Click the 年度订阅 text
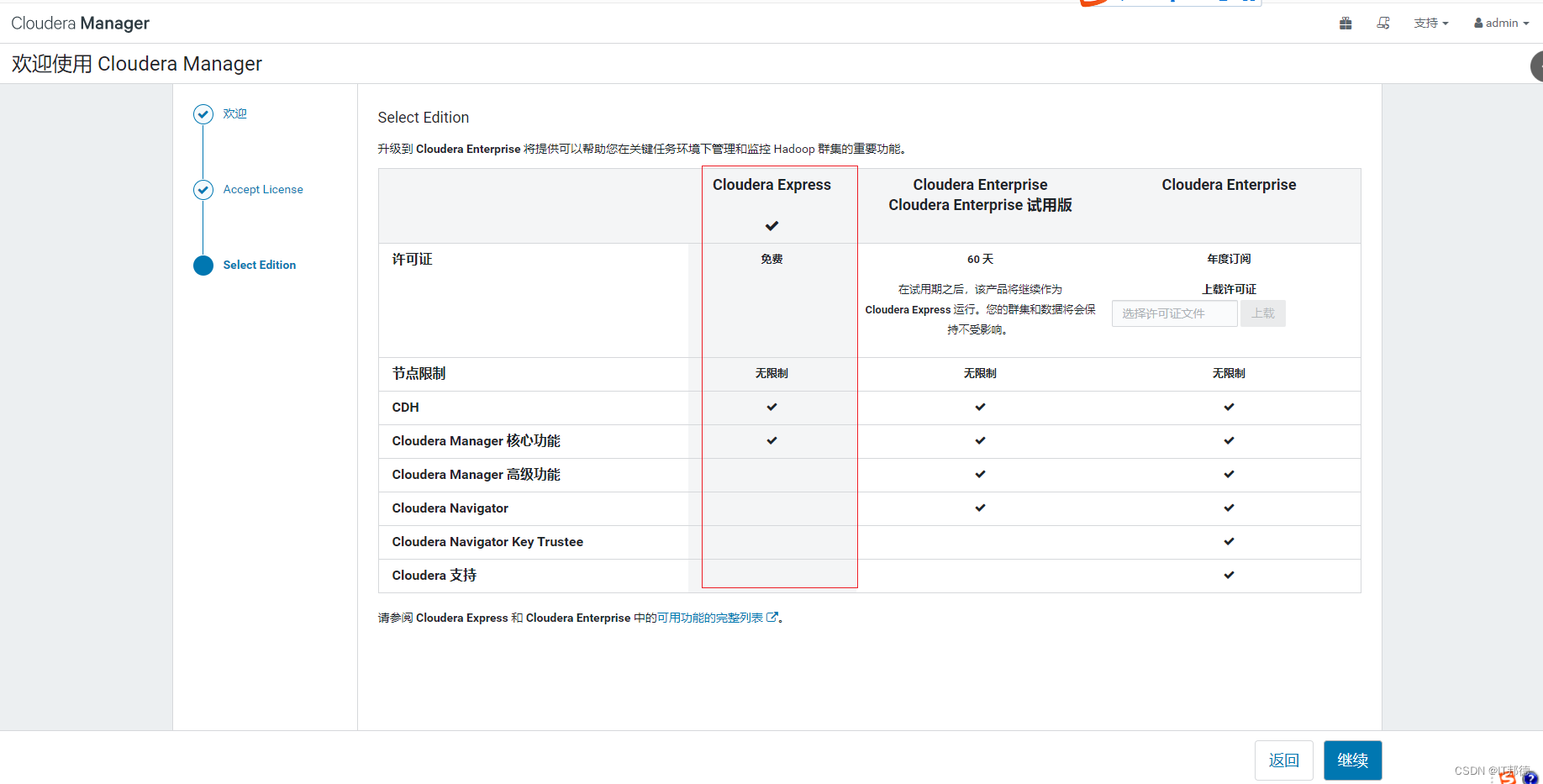The image size is (1543, 784). (1229, 259)
